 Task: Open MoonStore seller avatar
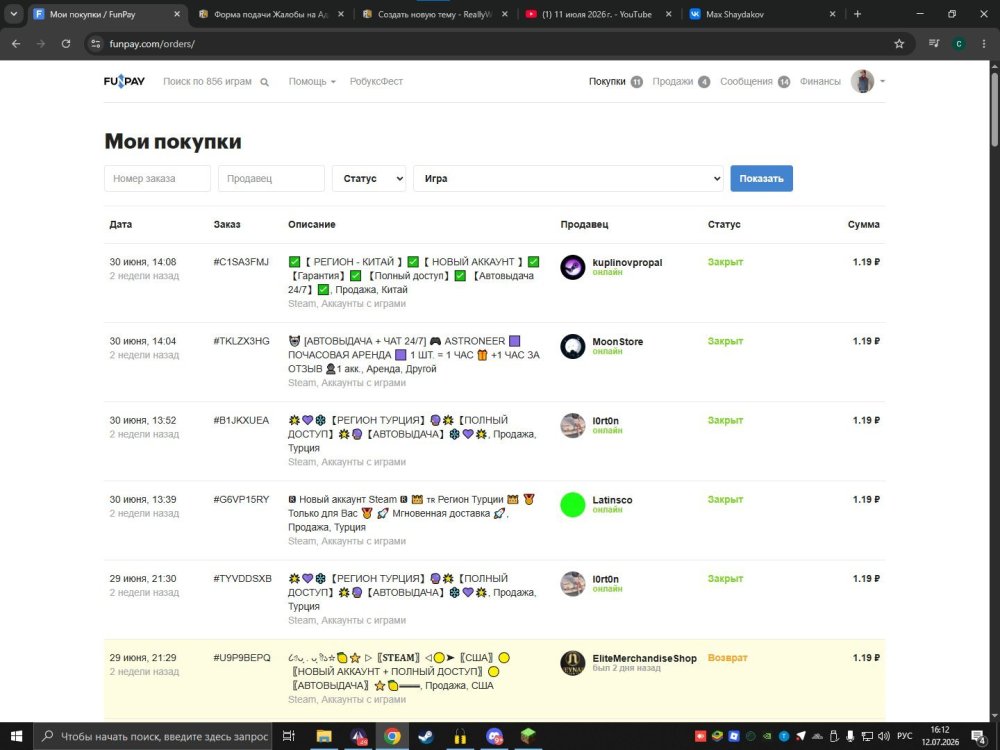(x=573, y=346)
